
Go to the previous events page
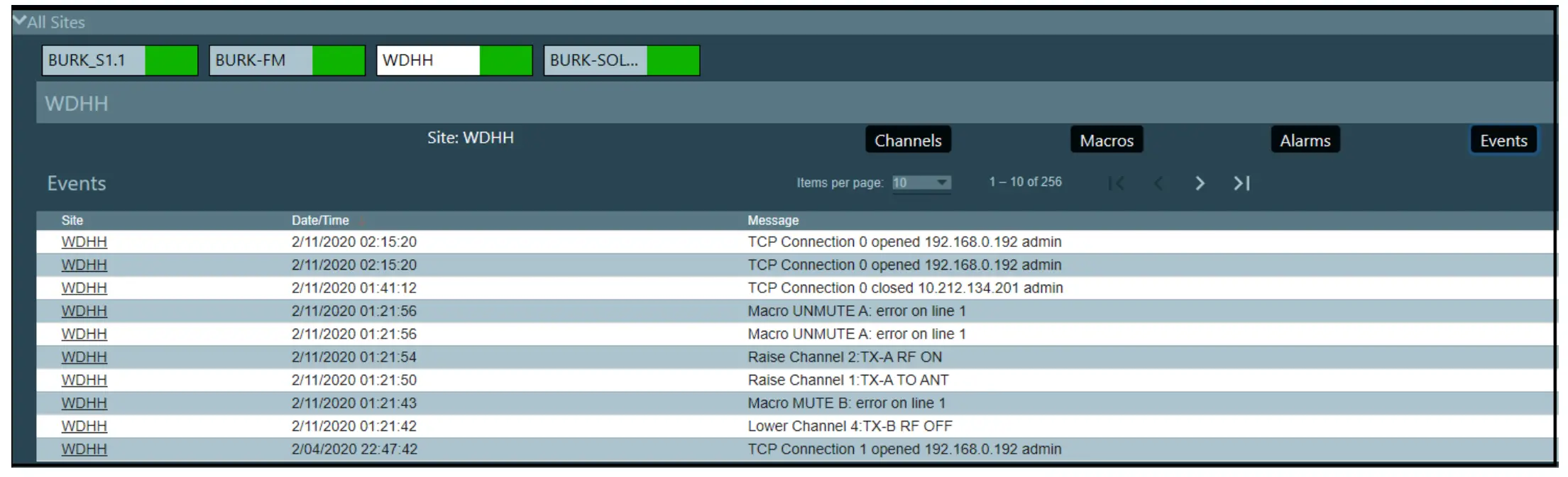click(1158, 183)
